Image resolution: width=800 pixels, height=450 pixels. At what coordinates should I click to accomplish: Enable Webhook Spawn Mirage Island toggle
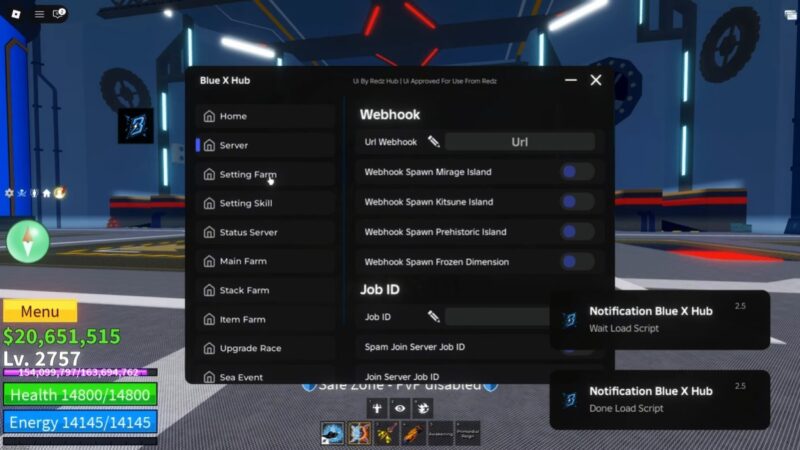tap(577, 172)
